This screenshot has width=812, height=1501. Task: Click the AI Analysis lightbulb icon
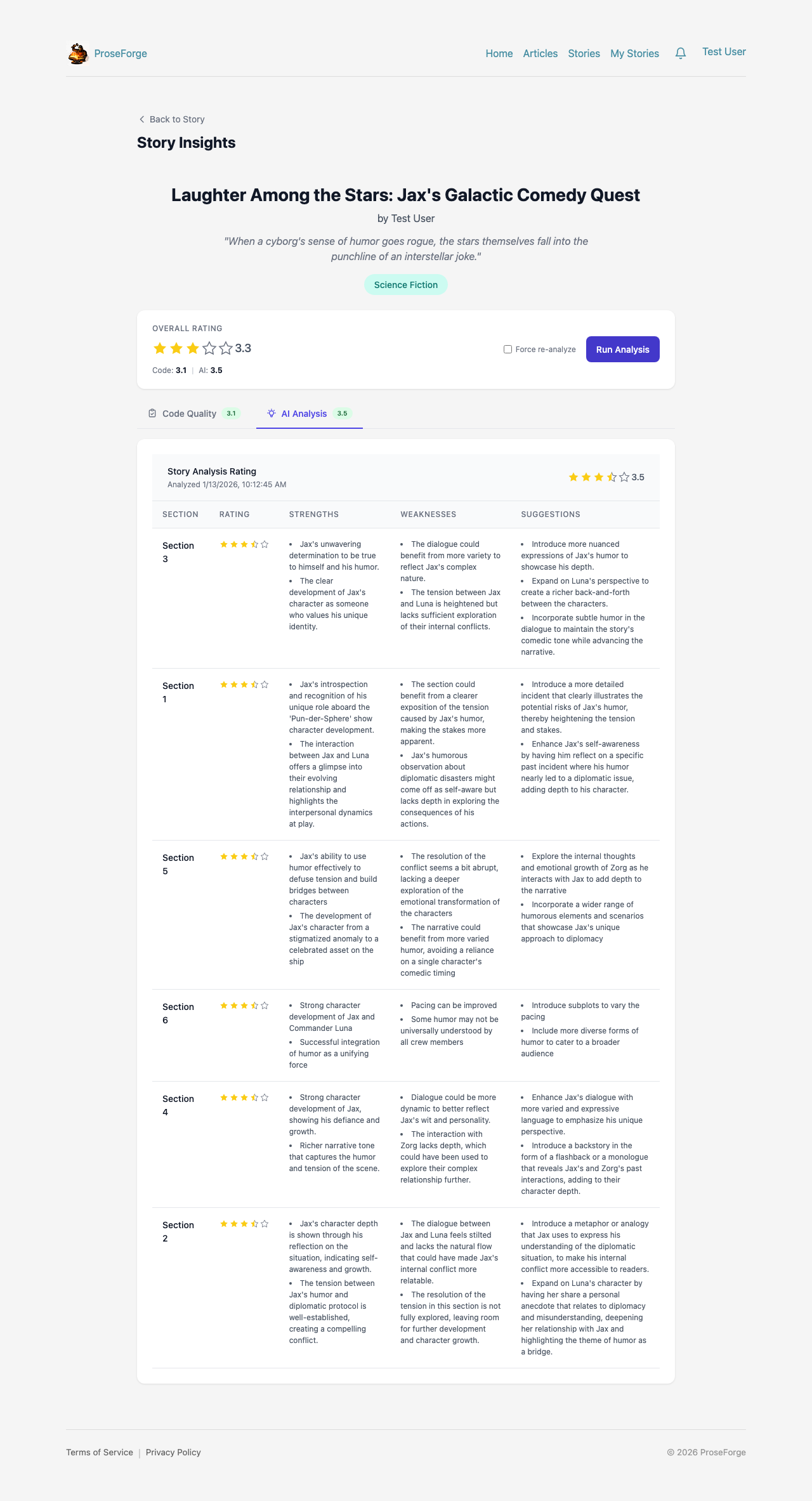point(272,414)
